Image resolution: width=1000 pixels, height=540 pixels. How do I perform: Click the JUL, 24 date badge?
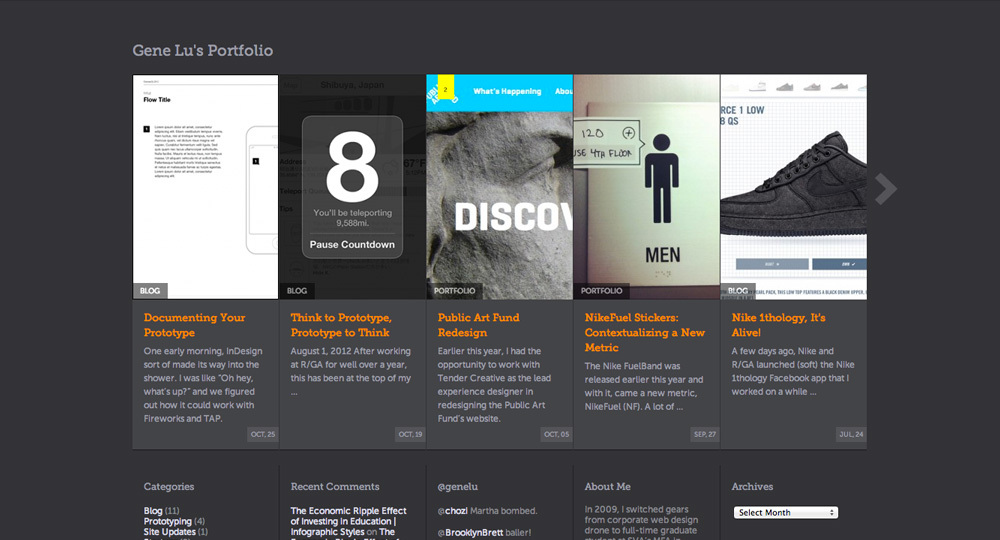click(x=851, y=434)
